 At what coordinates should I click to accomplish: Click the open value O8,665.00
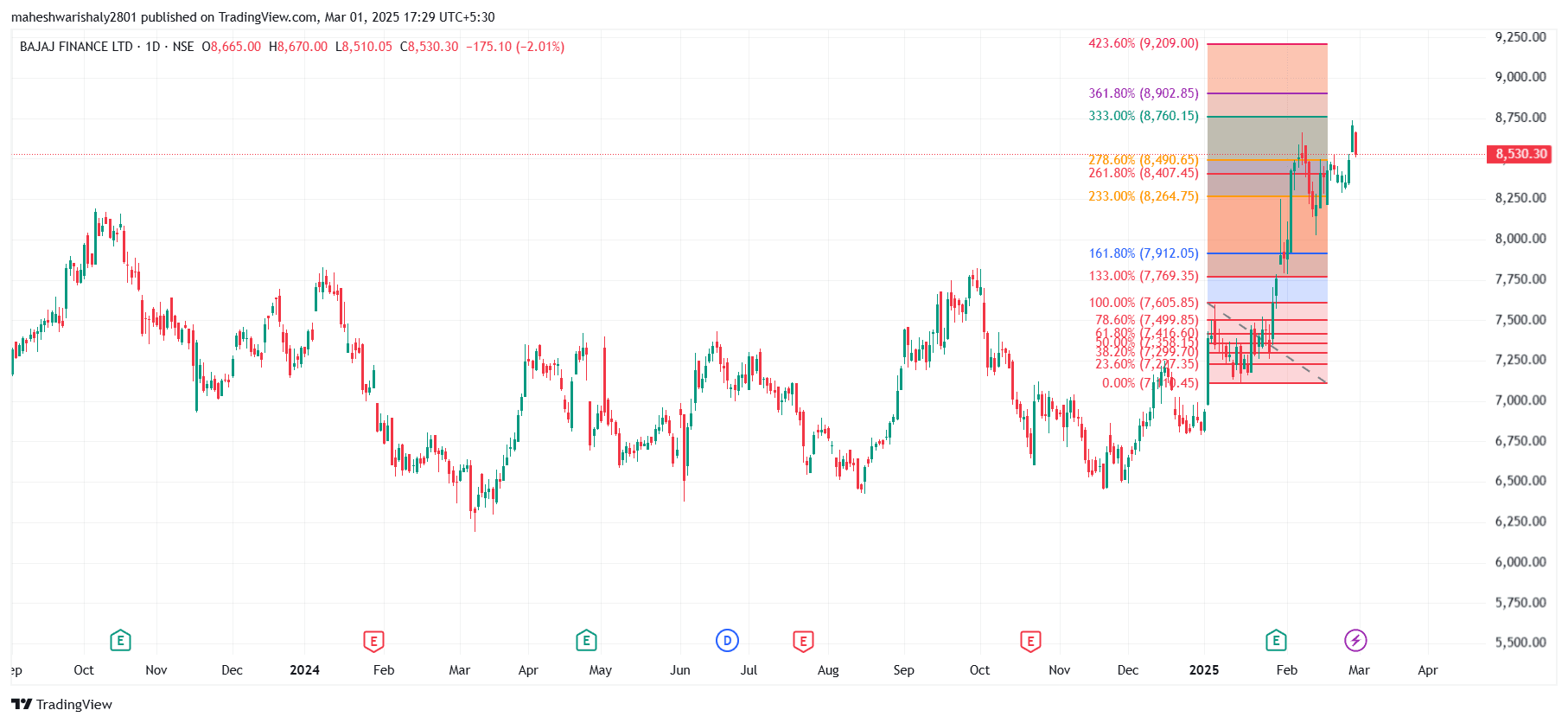tap(232, 47)
